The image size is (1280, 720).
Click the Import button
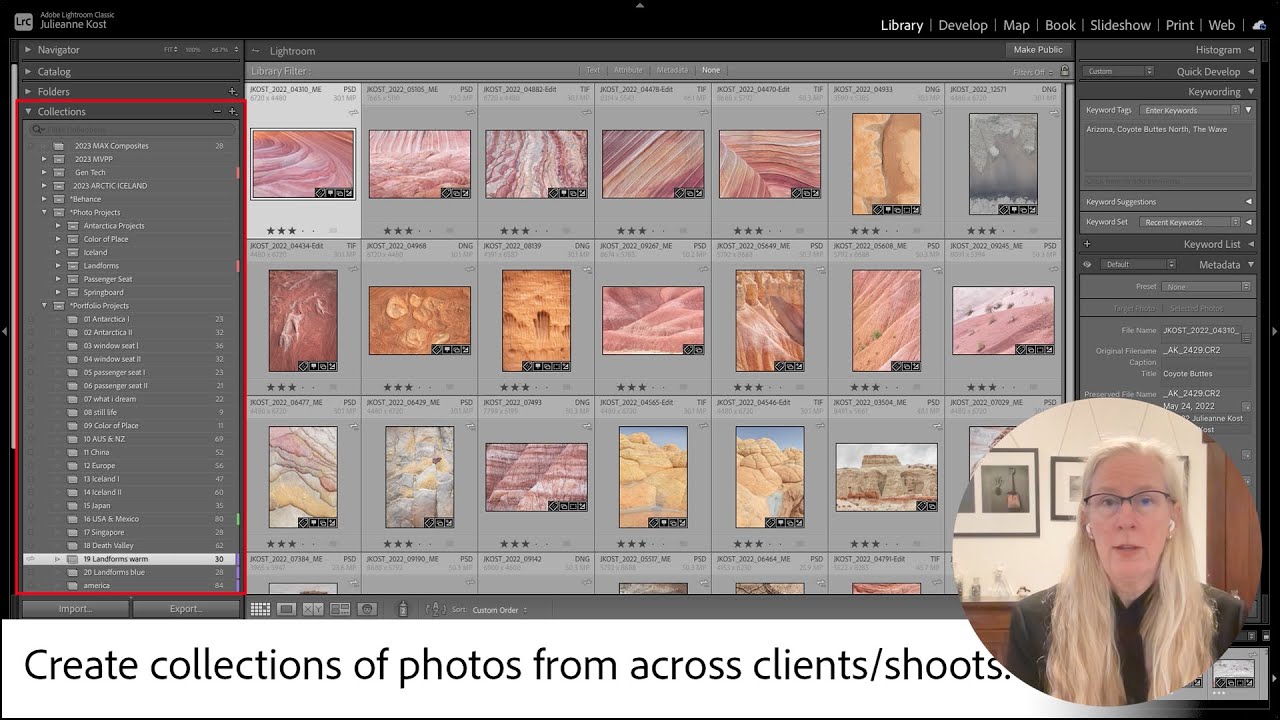coord(75,609)
